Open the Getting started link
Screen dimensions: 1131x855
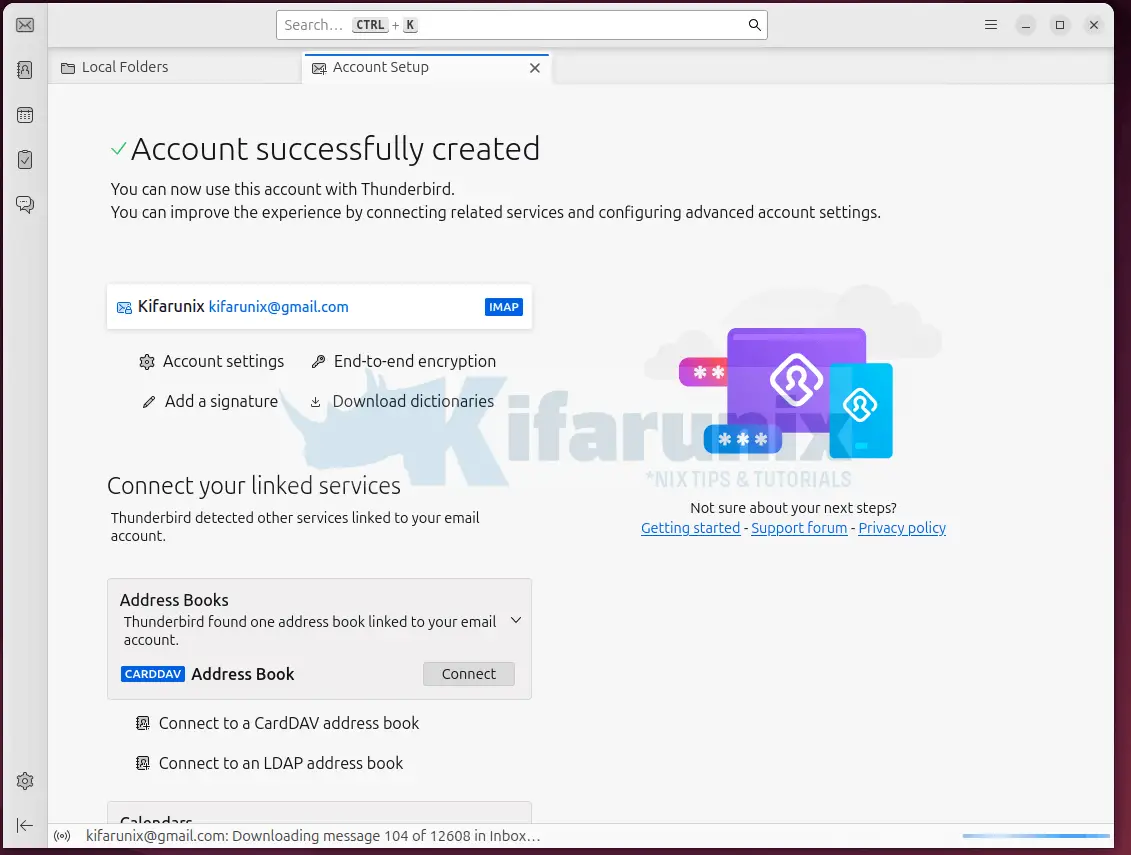690,528
